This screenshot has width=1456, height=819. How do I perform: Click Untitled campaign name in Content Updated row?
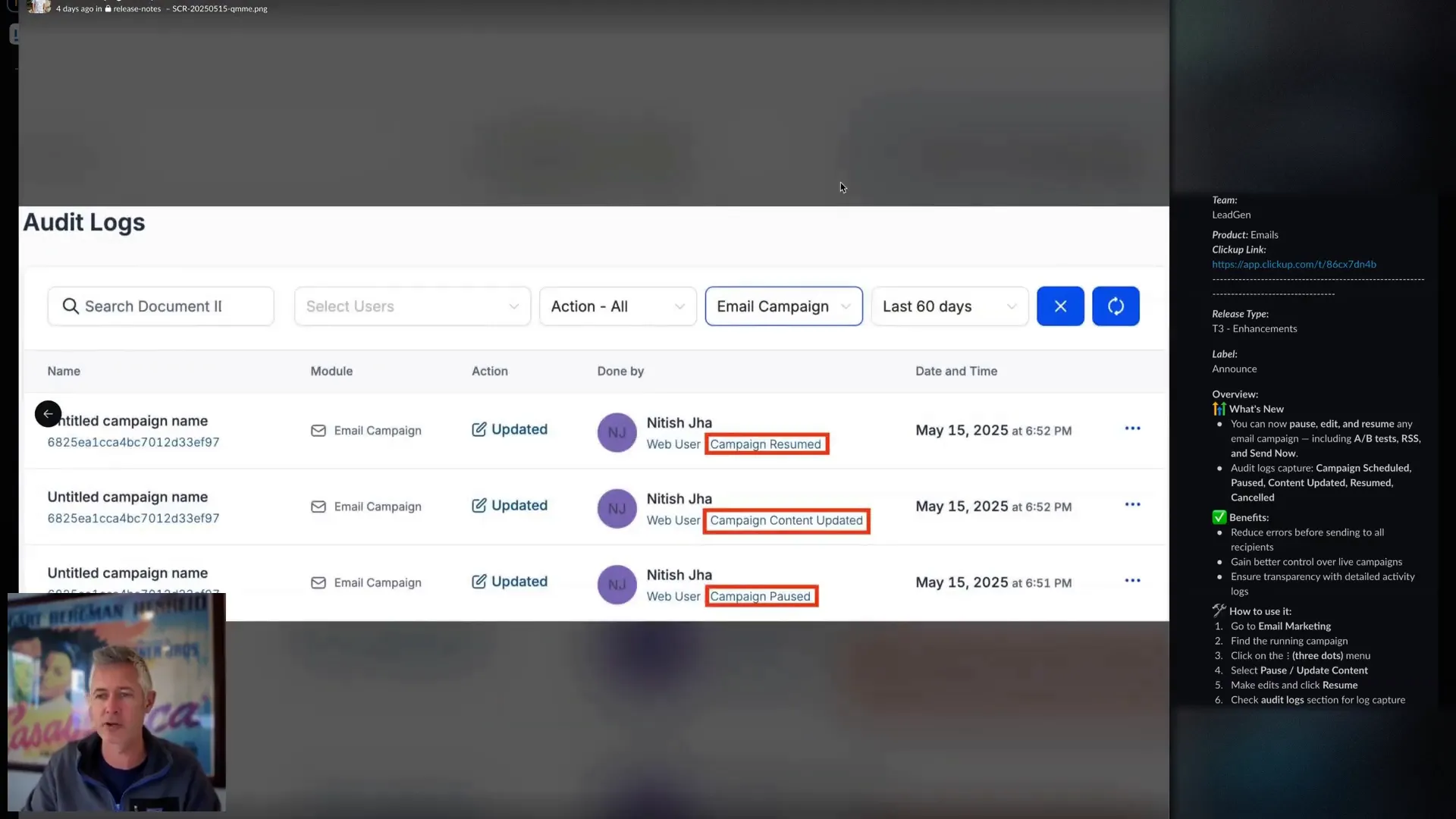[127, 497]
